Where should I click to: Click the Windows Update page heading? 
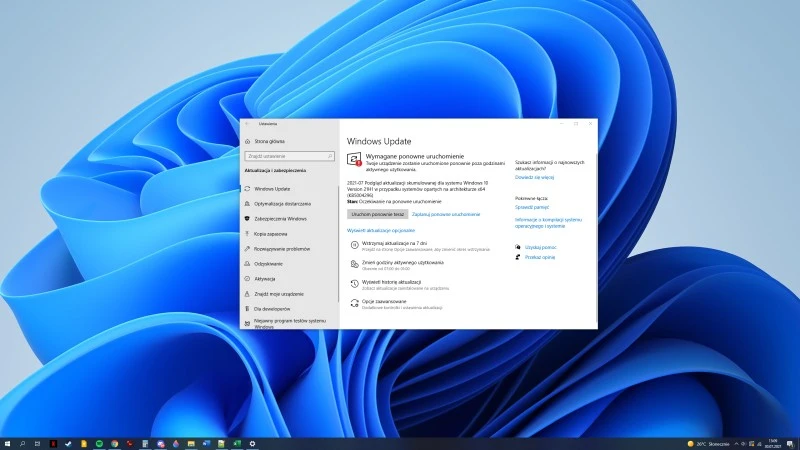point(379,141)
